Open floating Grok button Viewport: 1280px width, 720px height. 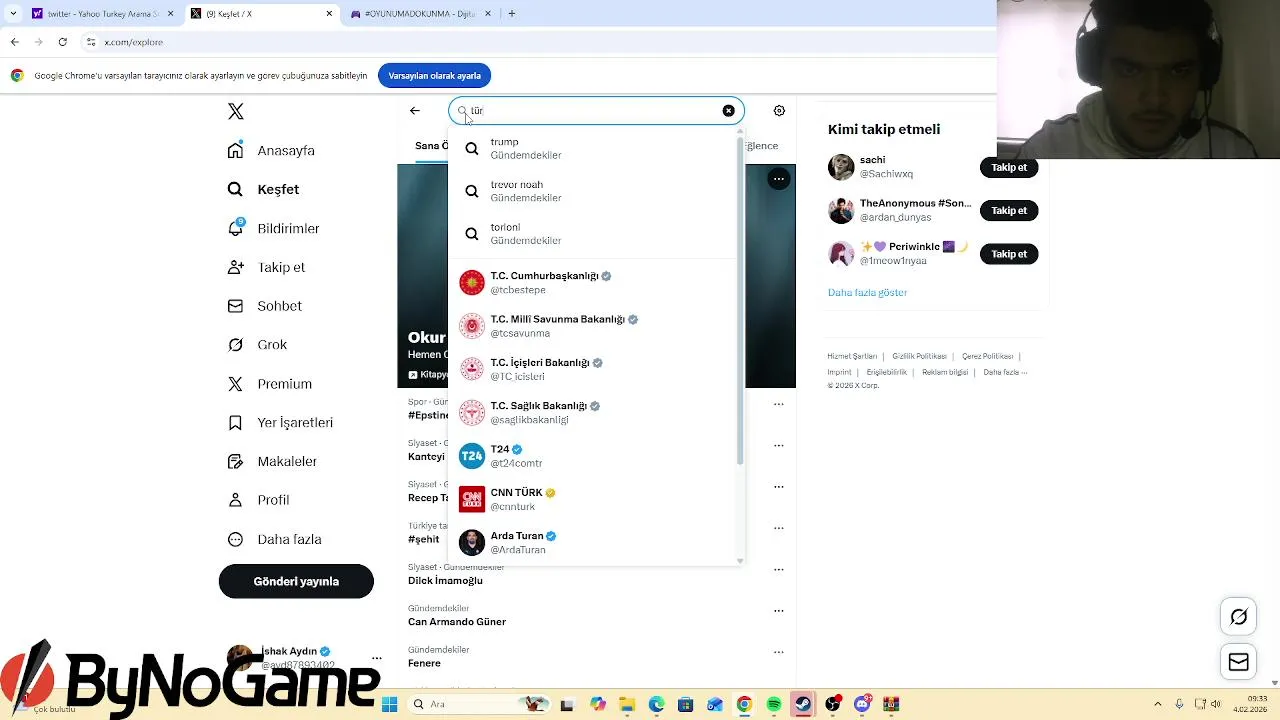tap(1238, 617)
